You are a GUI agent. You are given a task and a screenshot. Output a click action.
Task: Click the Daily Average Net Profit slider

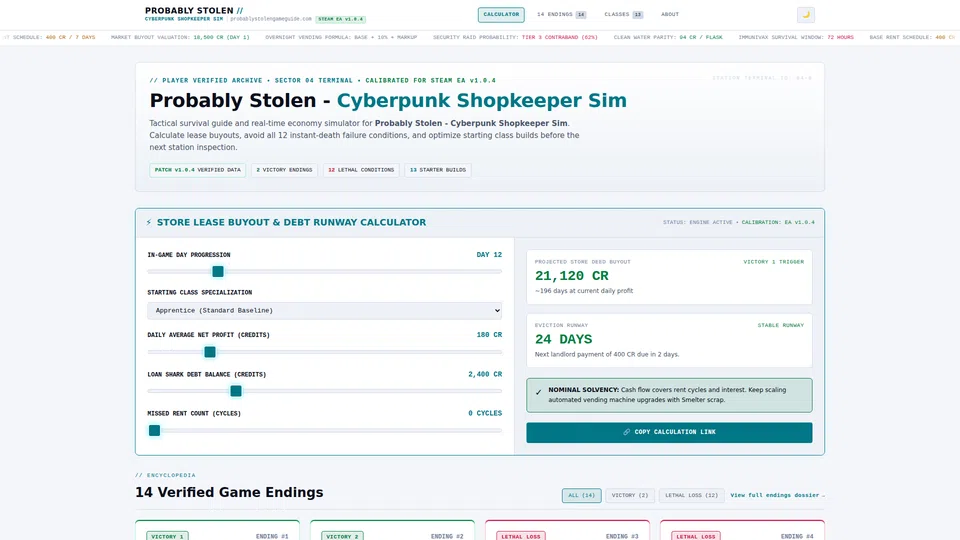pos(324,352)
